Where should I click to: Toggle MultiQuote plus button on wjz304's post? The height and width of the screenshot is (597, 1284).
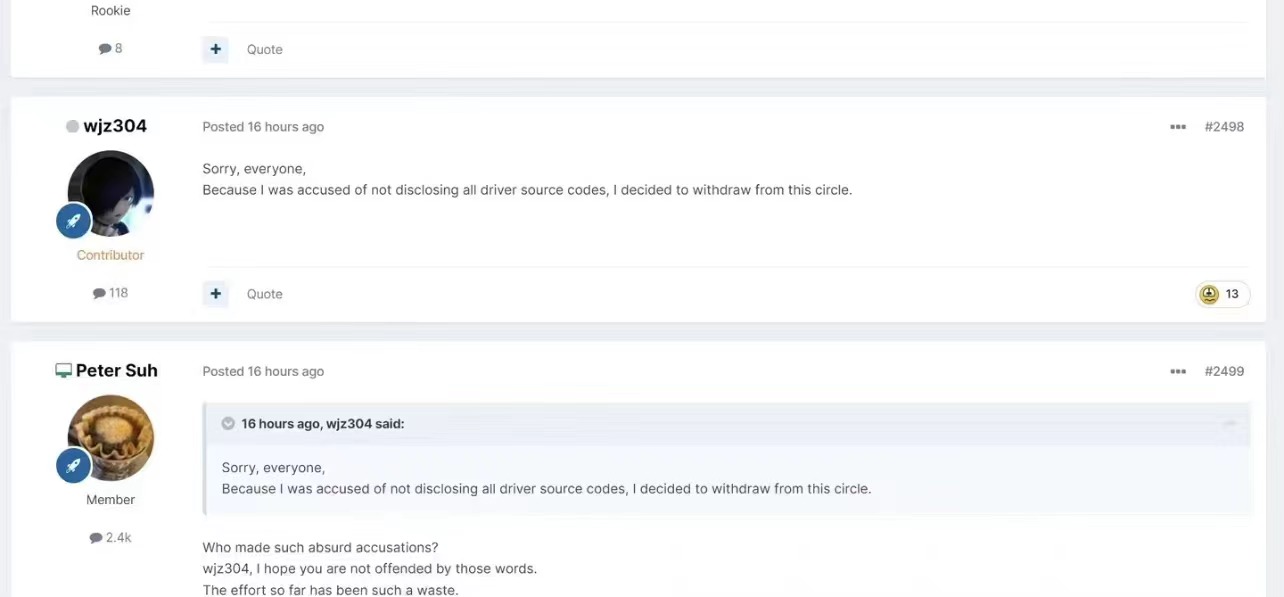tap(215, 294)
